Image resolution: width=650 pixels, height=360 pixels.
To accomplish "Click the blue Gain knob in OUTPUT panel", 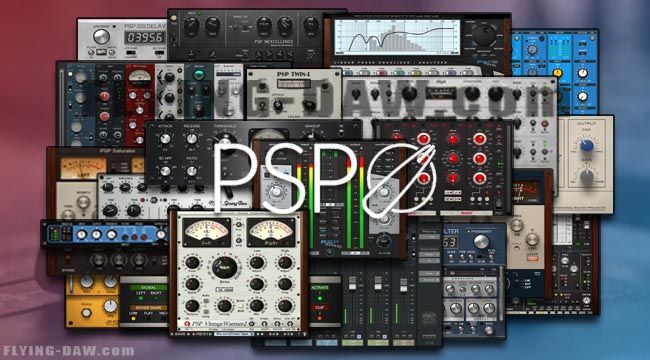I will tap(587, 146).
